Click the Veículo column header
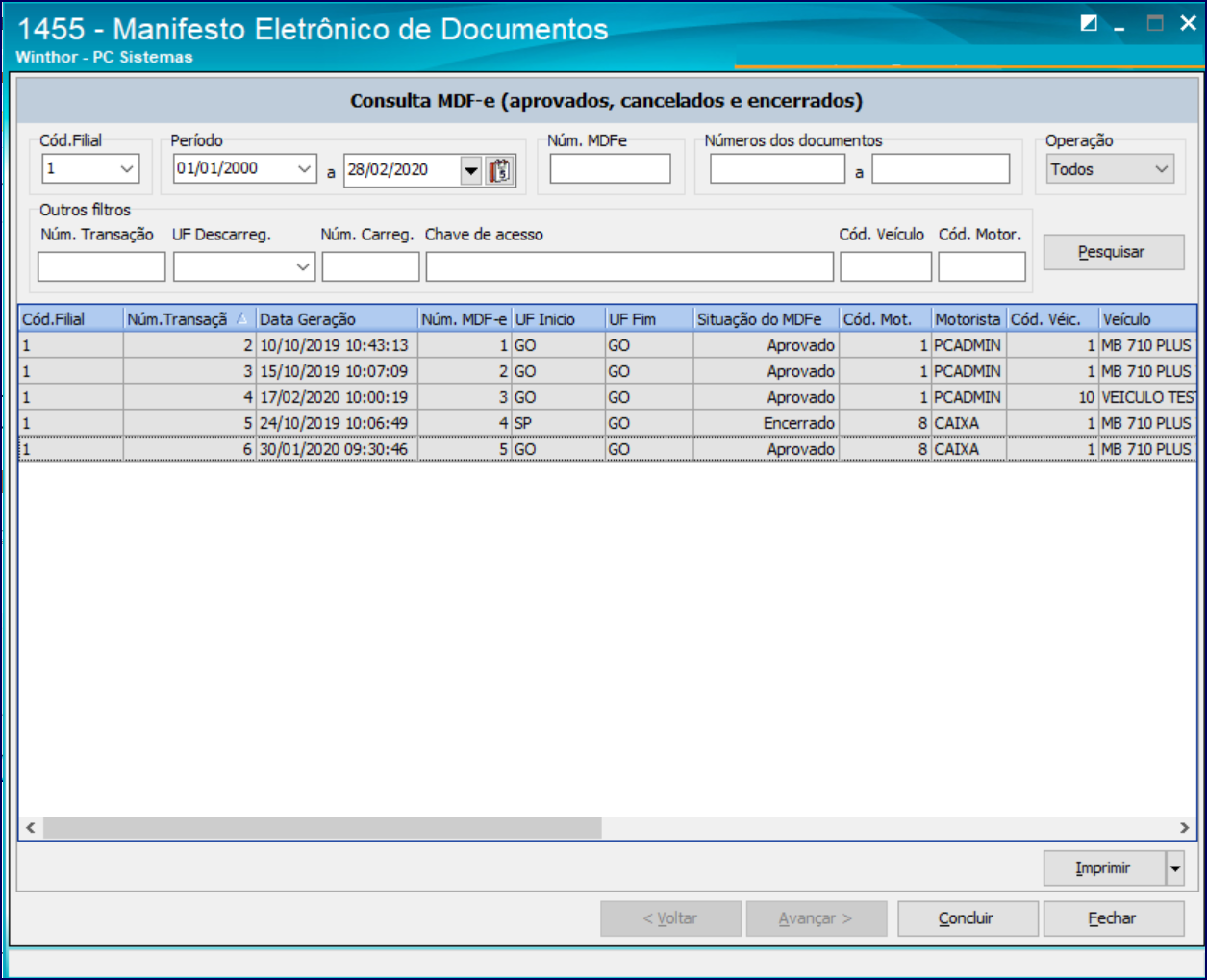Screen dimensions: 1207x980 [x=1148, y=319]
